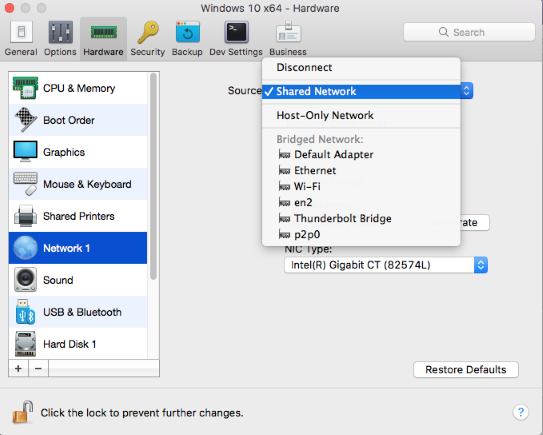Open help with question mark button
Screen dimensions: 543x435
(x=520, y=412)
